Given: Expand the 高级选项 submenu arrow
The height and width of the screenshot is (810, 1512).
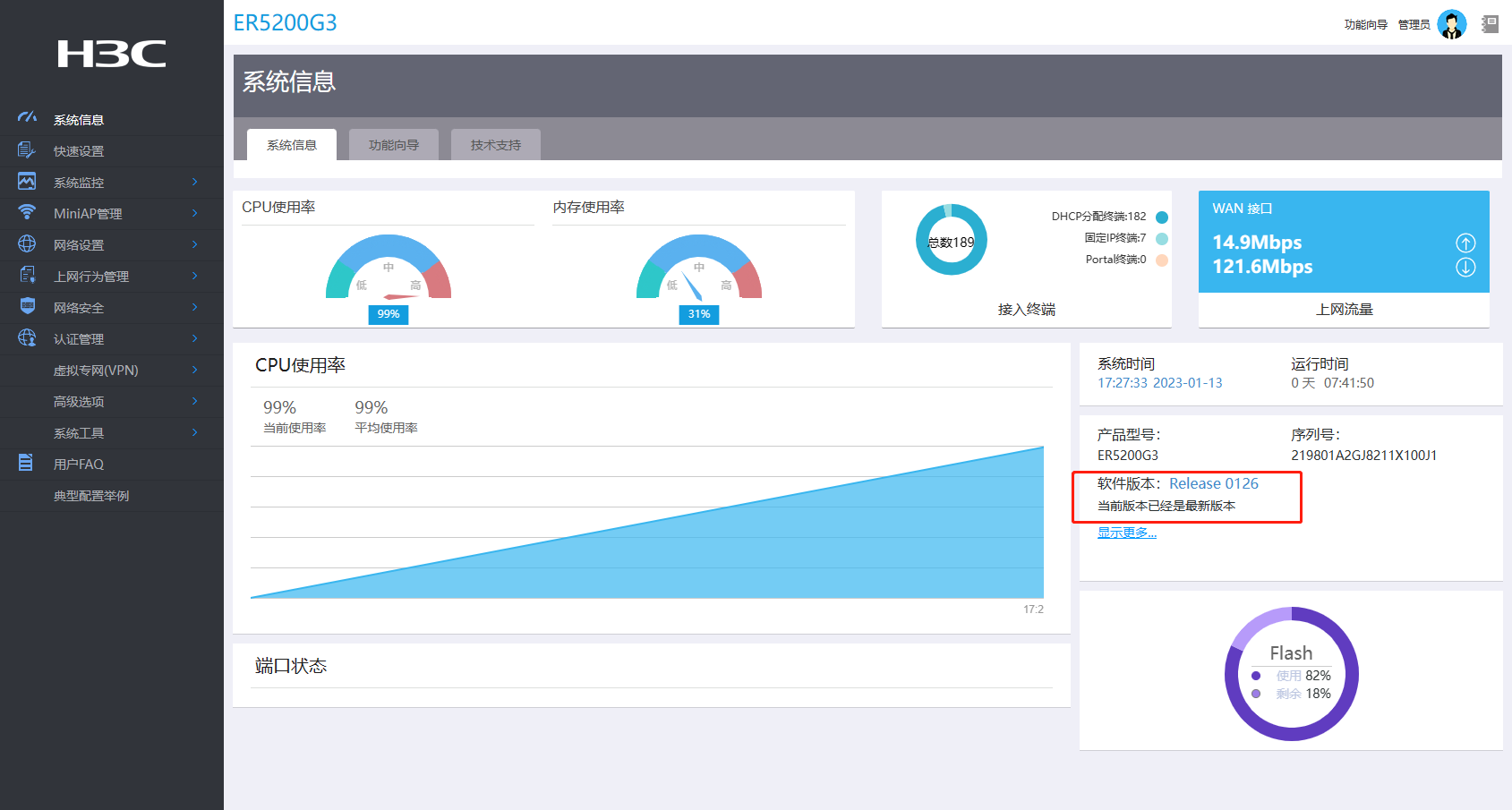Looking at the screenshot, I should pos(194,401).
